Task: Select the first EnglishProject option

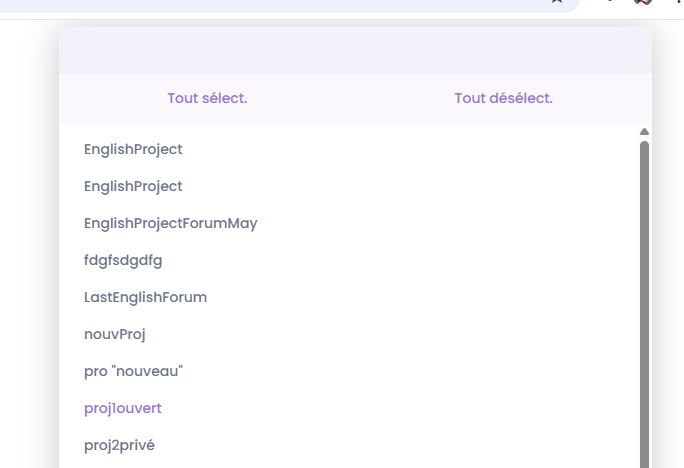Action: [133, 149]
